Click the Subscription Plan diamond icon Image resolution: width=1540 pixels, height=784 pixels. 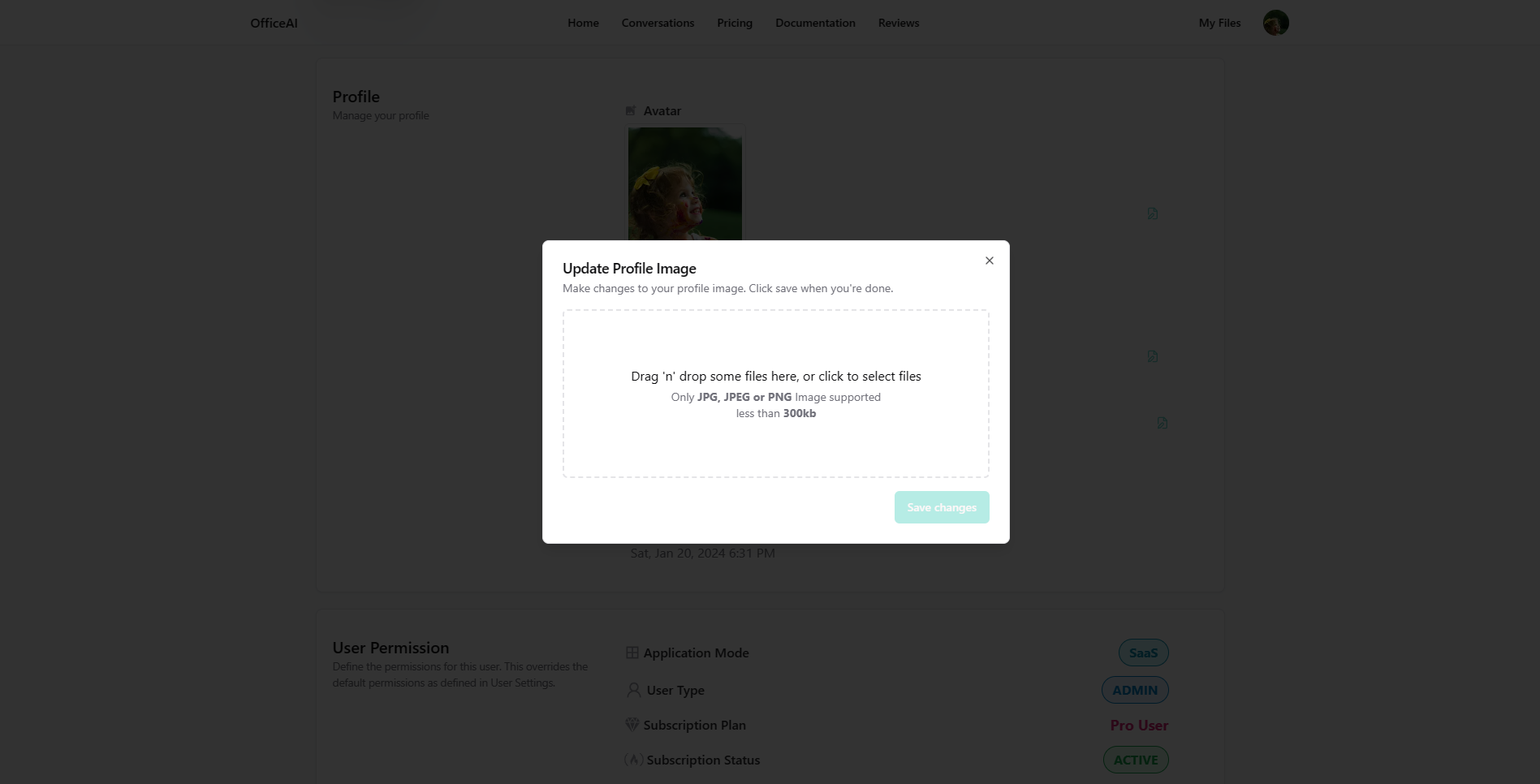click(x=632, y=725)
